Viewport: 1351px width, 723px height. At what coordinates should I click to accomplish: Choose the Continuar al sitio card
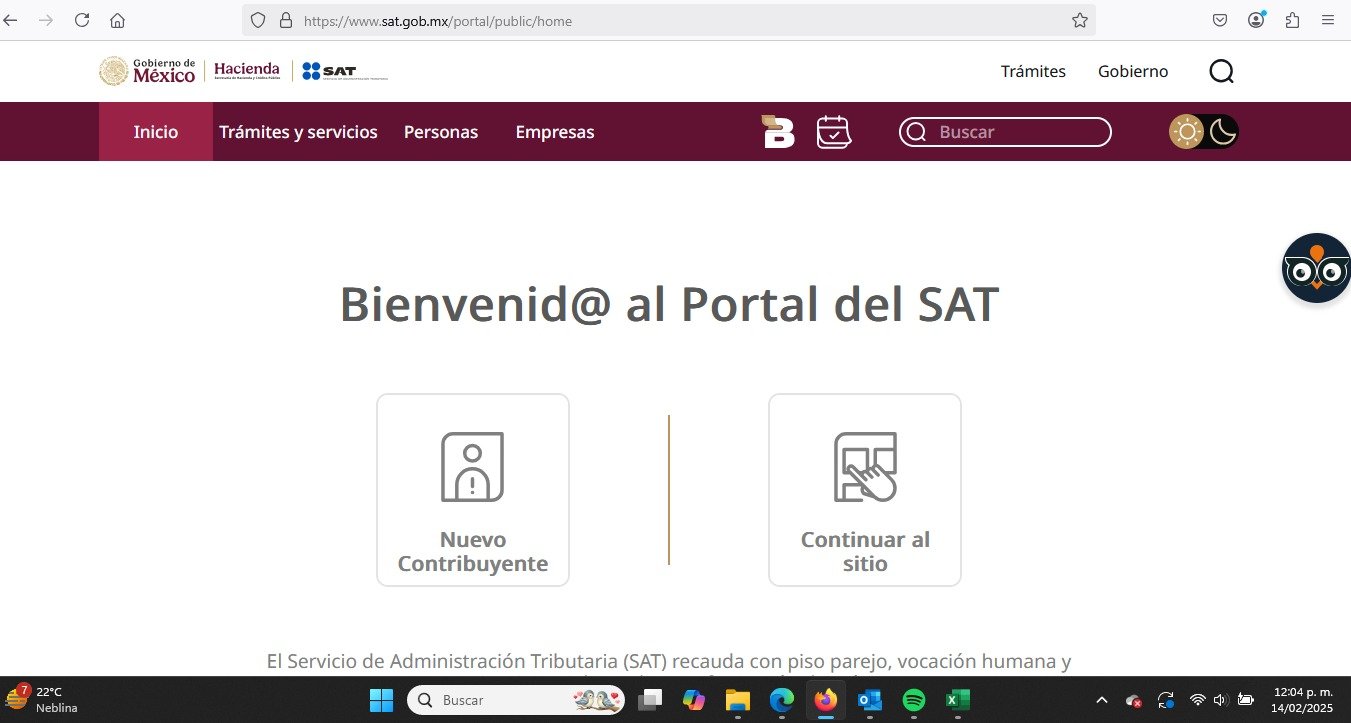click(x=865, y=490)
